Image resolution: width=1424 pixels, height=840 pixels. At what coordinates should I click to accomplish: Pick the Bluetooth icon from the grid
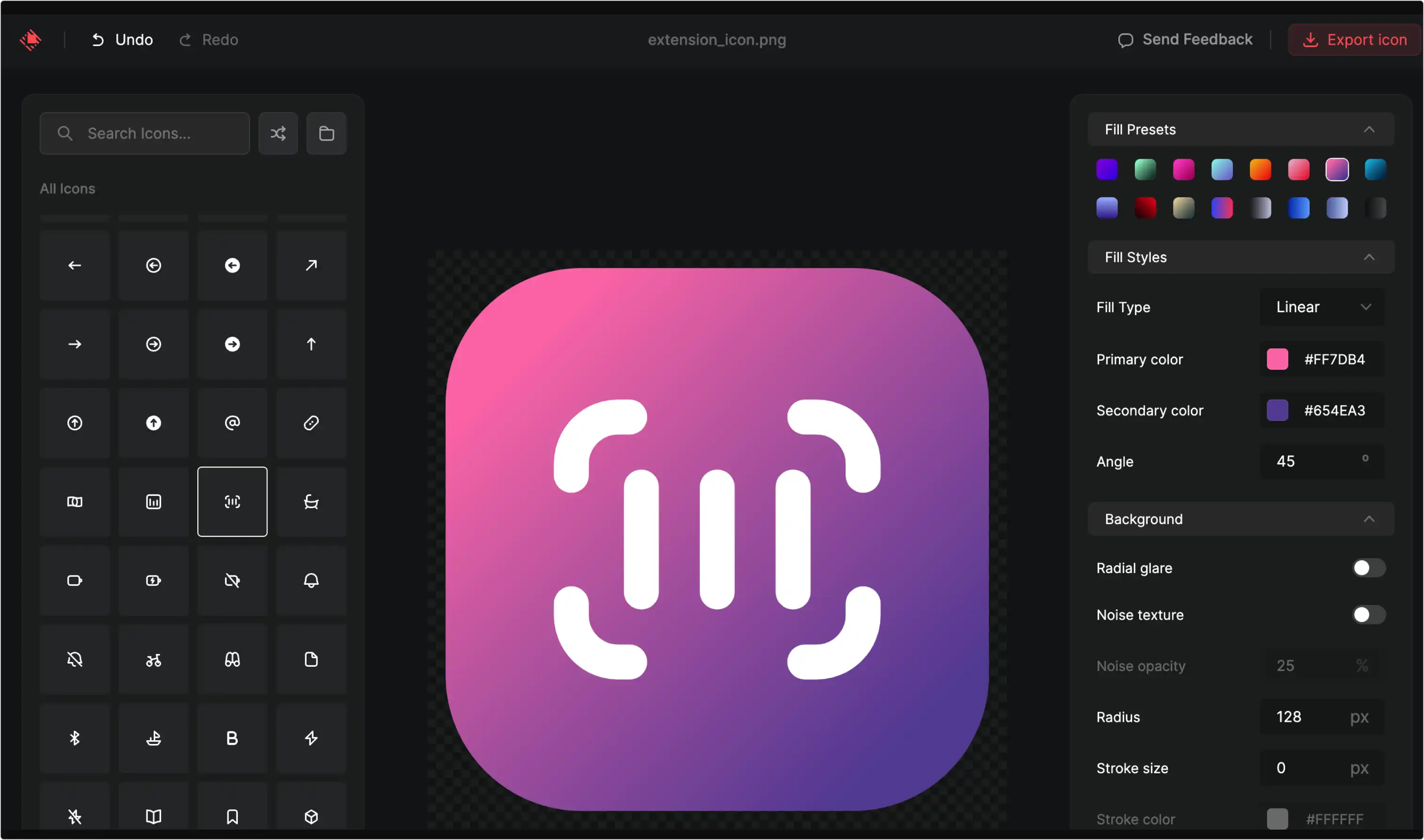click(75, 738)
